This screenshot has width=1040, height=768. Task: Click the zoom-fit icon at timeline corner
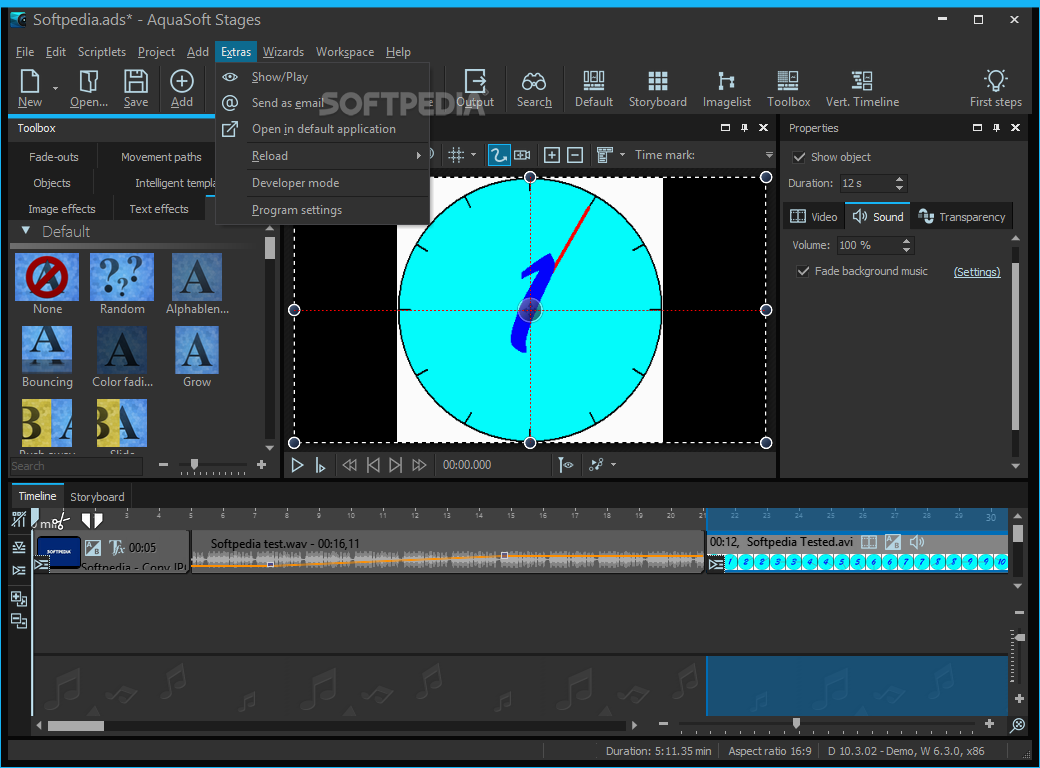[x=1017, y=726]
